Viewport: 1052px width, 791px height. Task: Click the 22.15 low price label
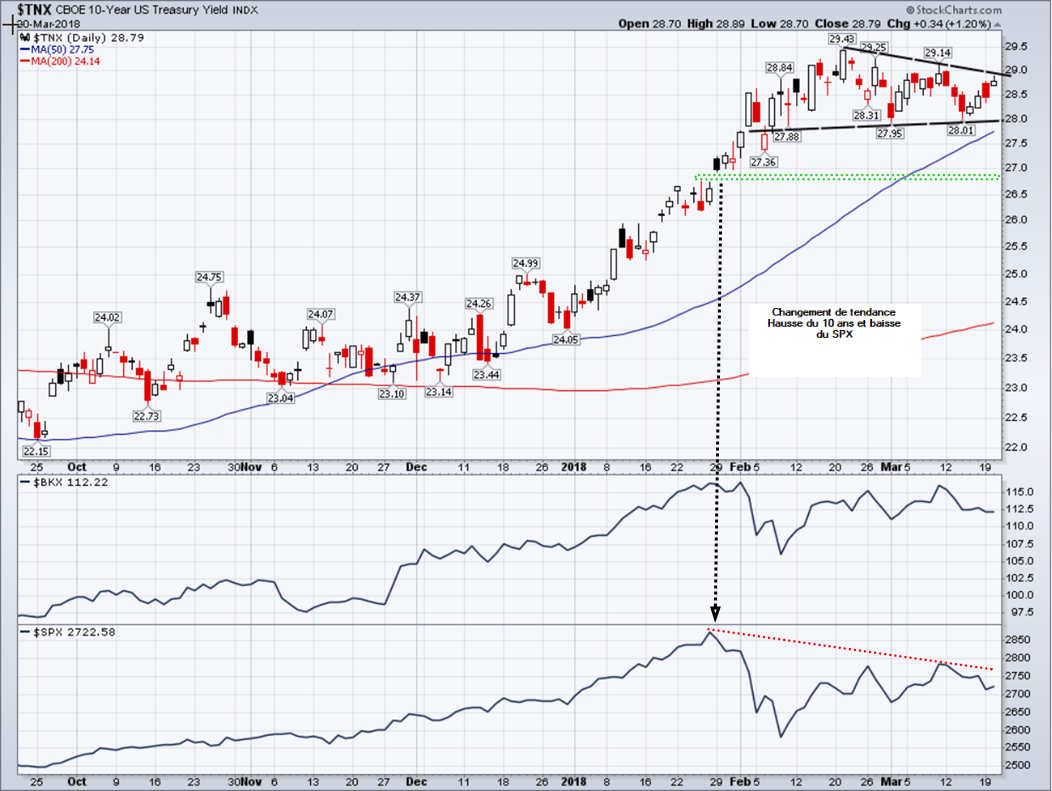tap(36, 451)
